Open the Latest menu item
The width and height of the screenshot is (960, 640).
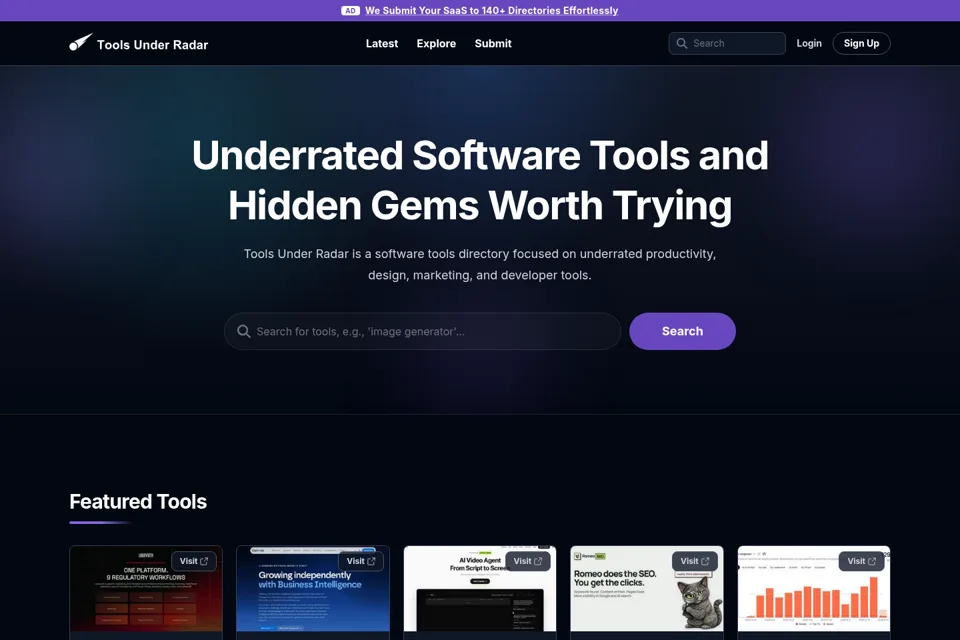pos(382,43)
